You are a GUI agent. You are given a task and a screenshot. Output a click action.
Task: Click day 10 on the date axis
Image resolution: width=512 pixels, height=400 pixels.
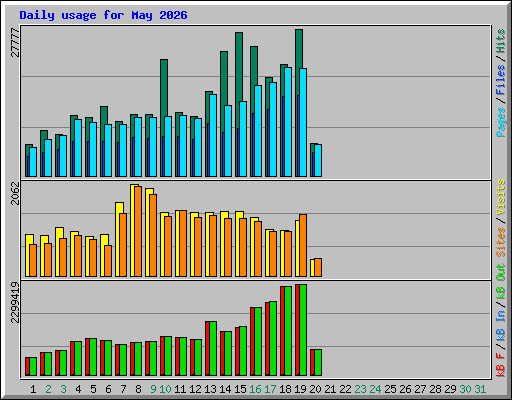(165, 389)
